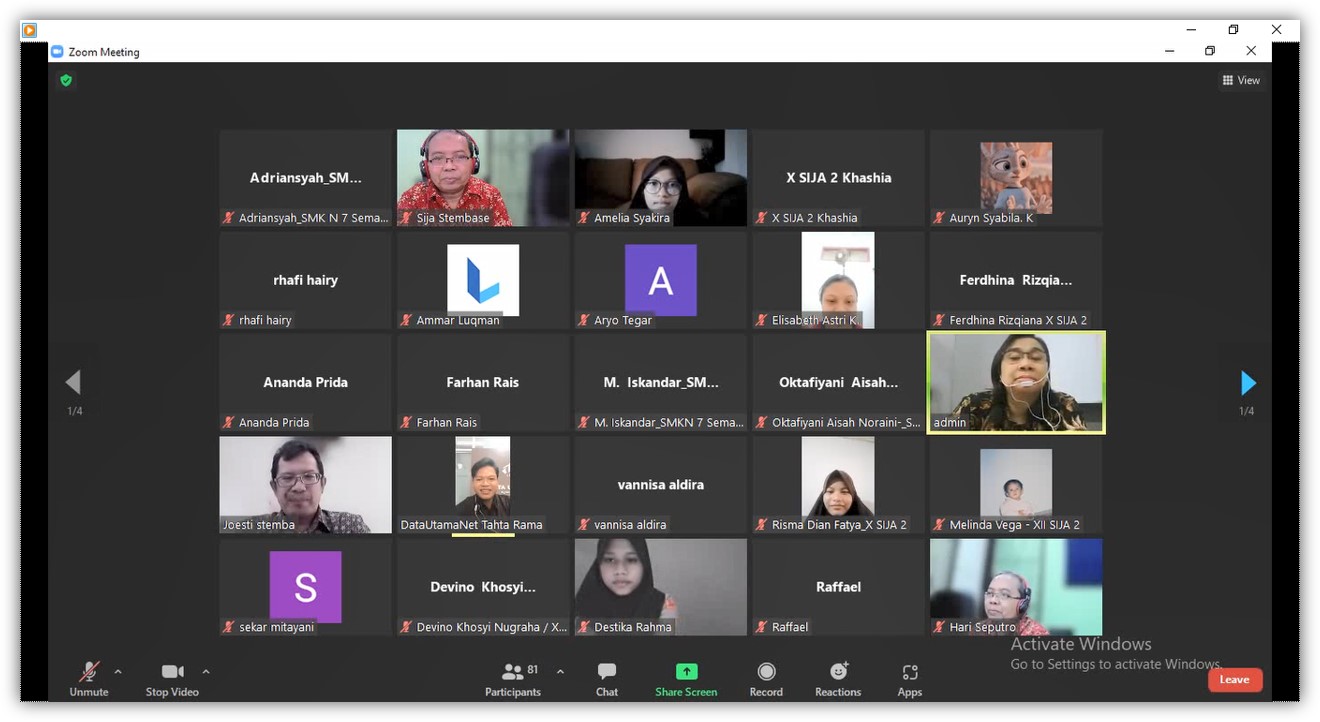
Task: Select the X SIJA 2 Khashia tile
Action: (x=838, y=178)
